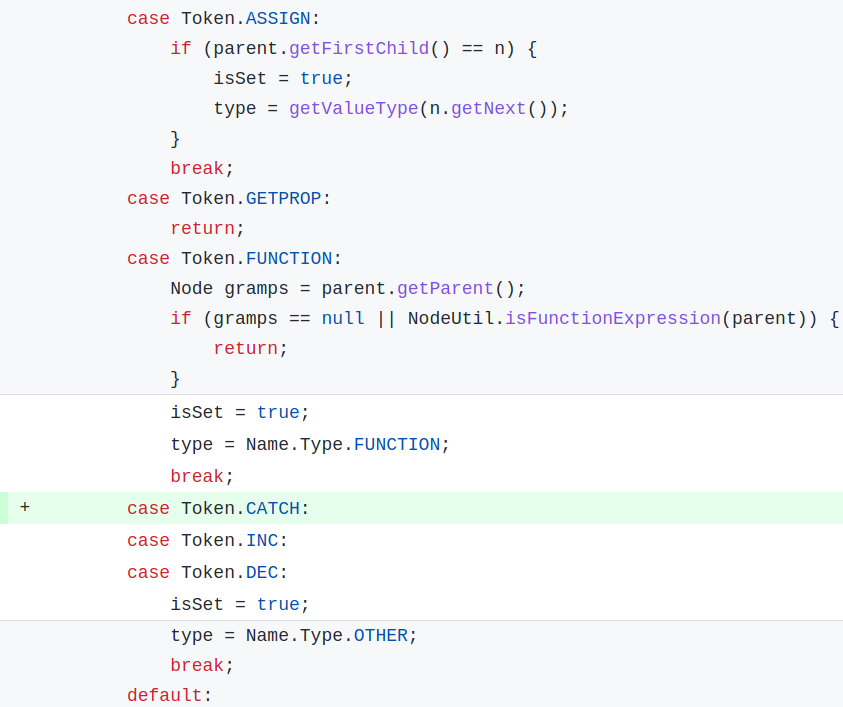This screenshot has height=707, width=843.
Task: Click the getParent method call
Action: 445,288
